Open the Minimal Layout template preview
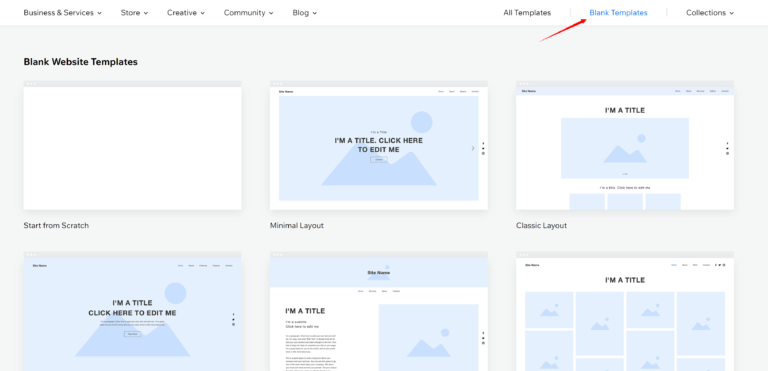 pos(379,145)
